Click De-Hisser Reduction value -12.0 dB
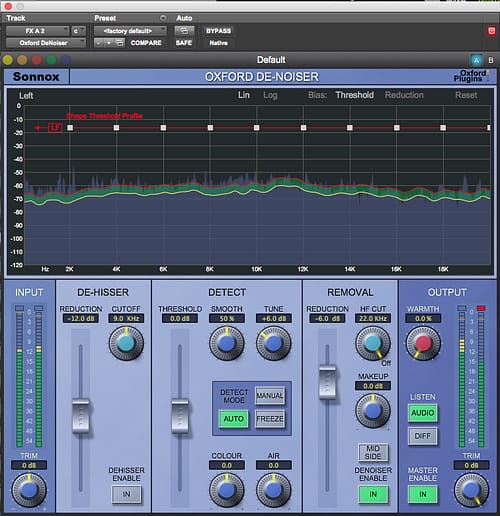Image resolution: width=500 pixels, height=516 pixels. click(81, 319)
